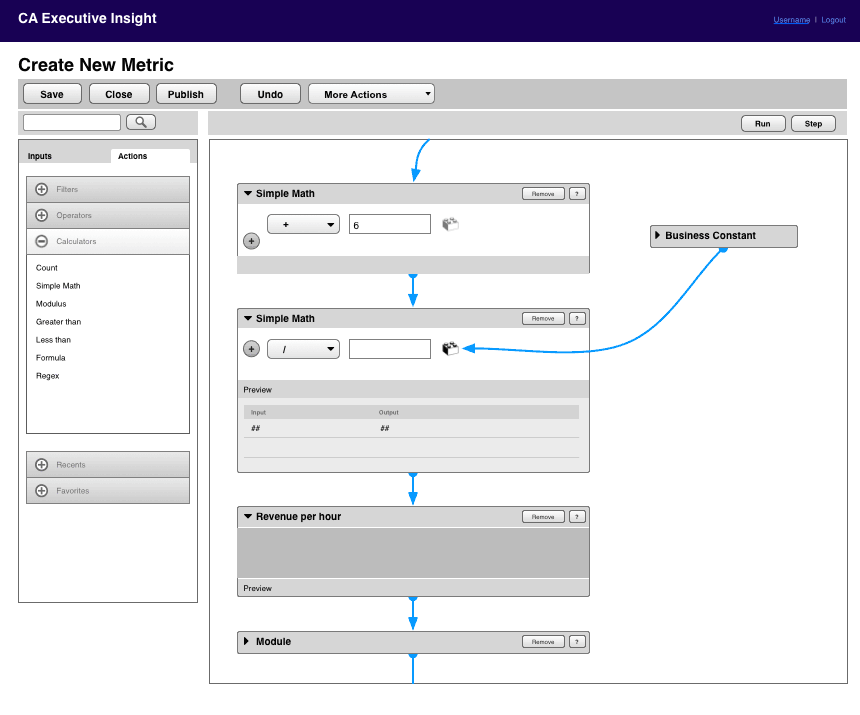
Task: Expand the Favorites section plus icon
Action: click(41, 490)
